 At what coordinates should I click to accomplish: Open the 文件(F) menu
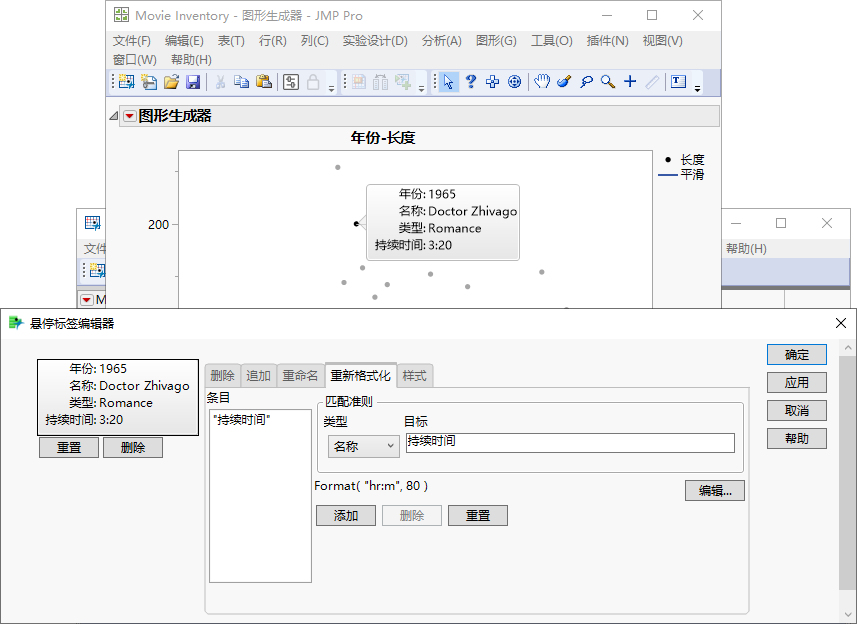132,41
